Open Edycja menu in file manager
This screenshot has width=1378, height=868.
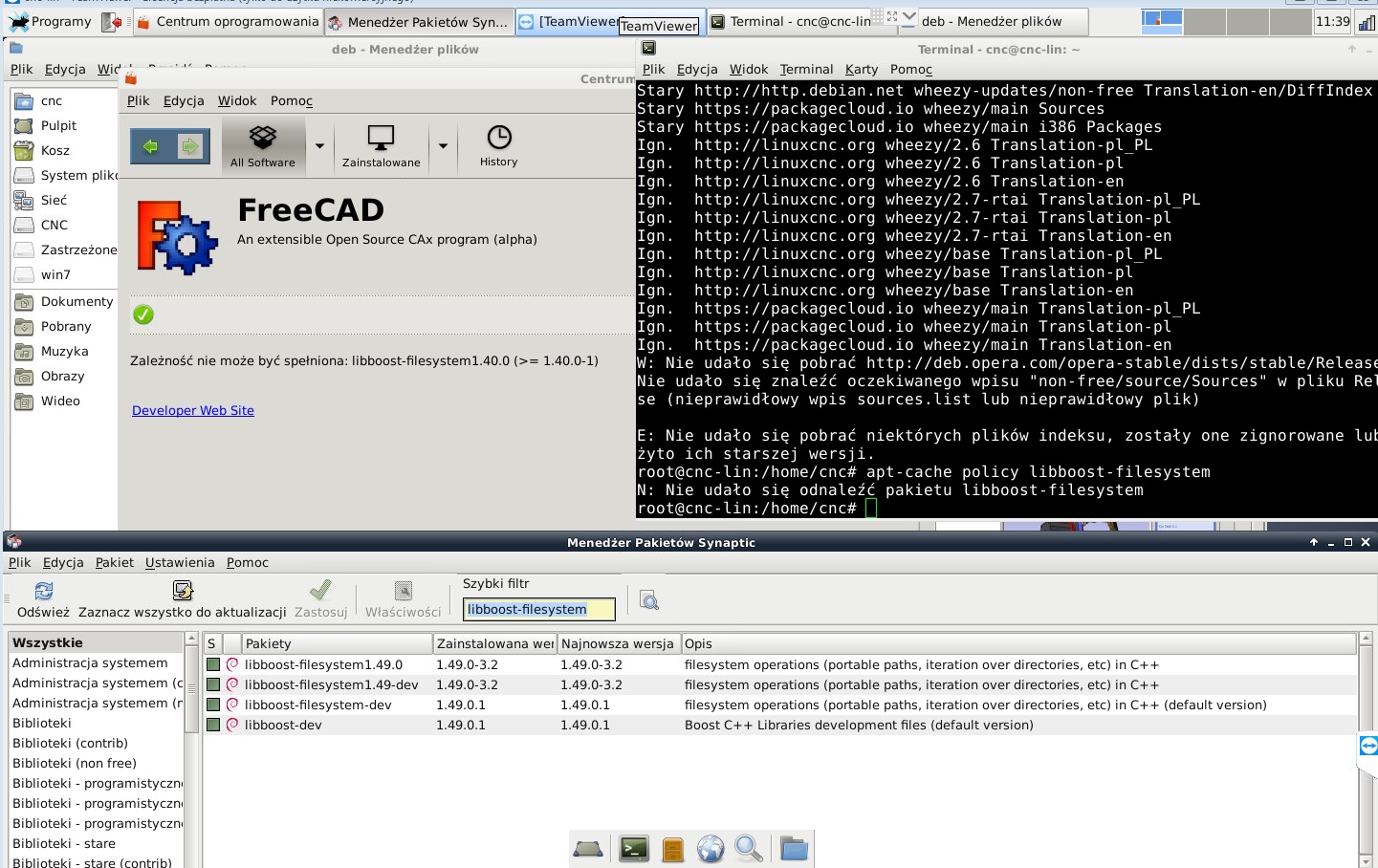point(65,69)
